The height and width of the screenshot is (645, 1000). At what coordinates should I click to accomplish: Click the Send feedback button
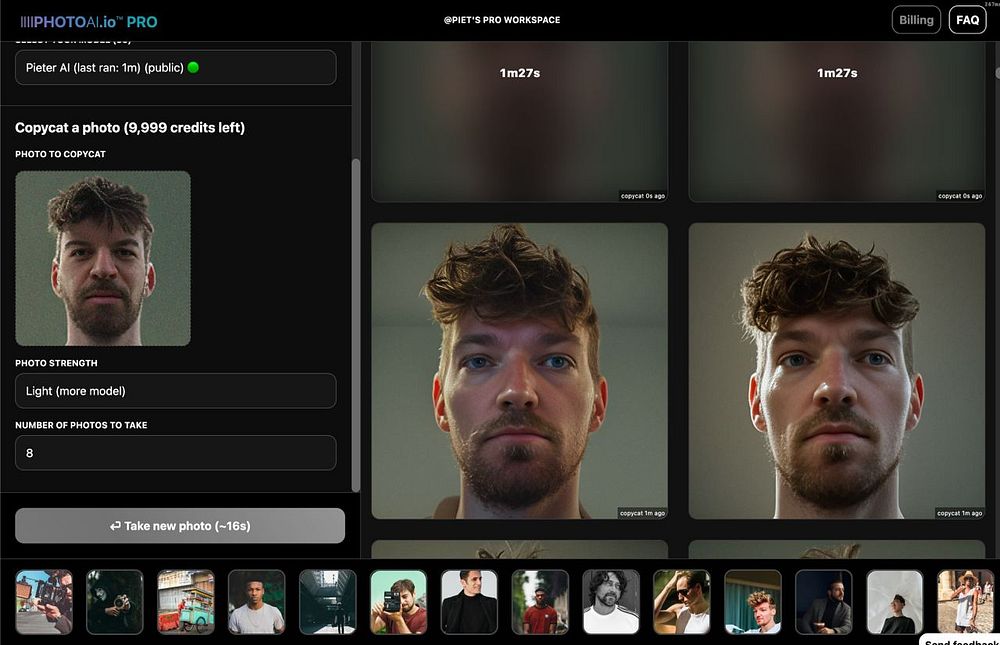coord(960,640)
